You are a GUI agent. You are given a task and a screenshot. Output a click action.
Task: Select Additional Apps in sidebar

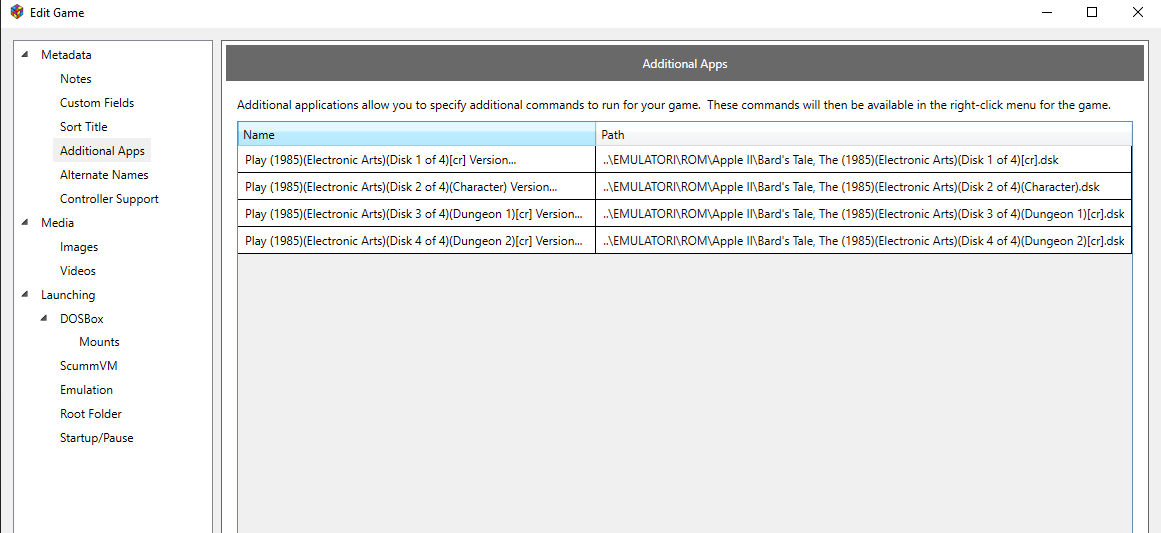click(102, 151)
